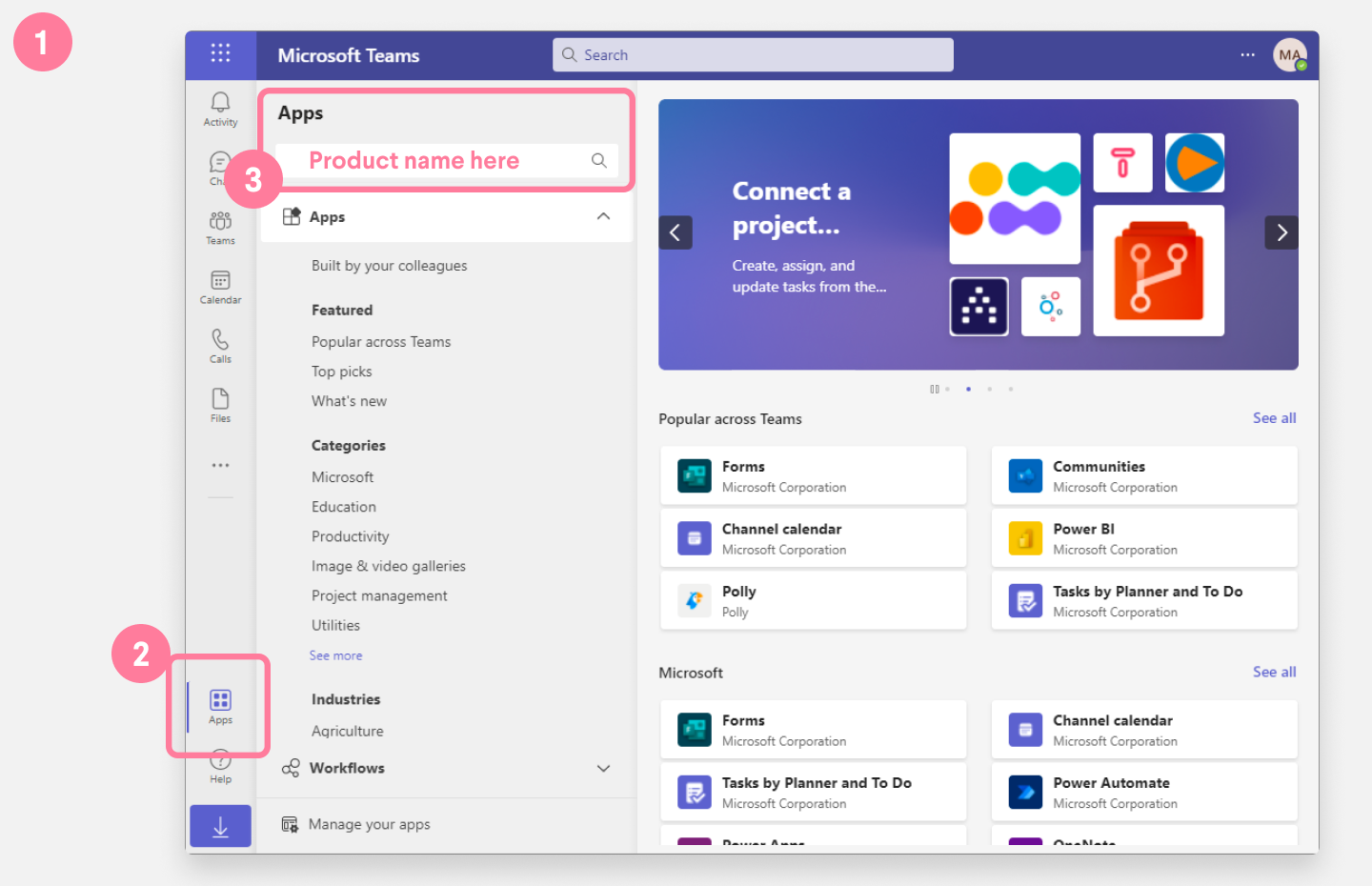Open more apps ellipsis in sidebar
1372x886 pixels.
(220, 466)
